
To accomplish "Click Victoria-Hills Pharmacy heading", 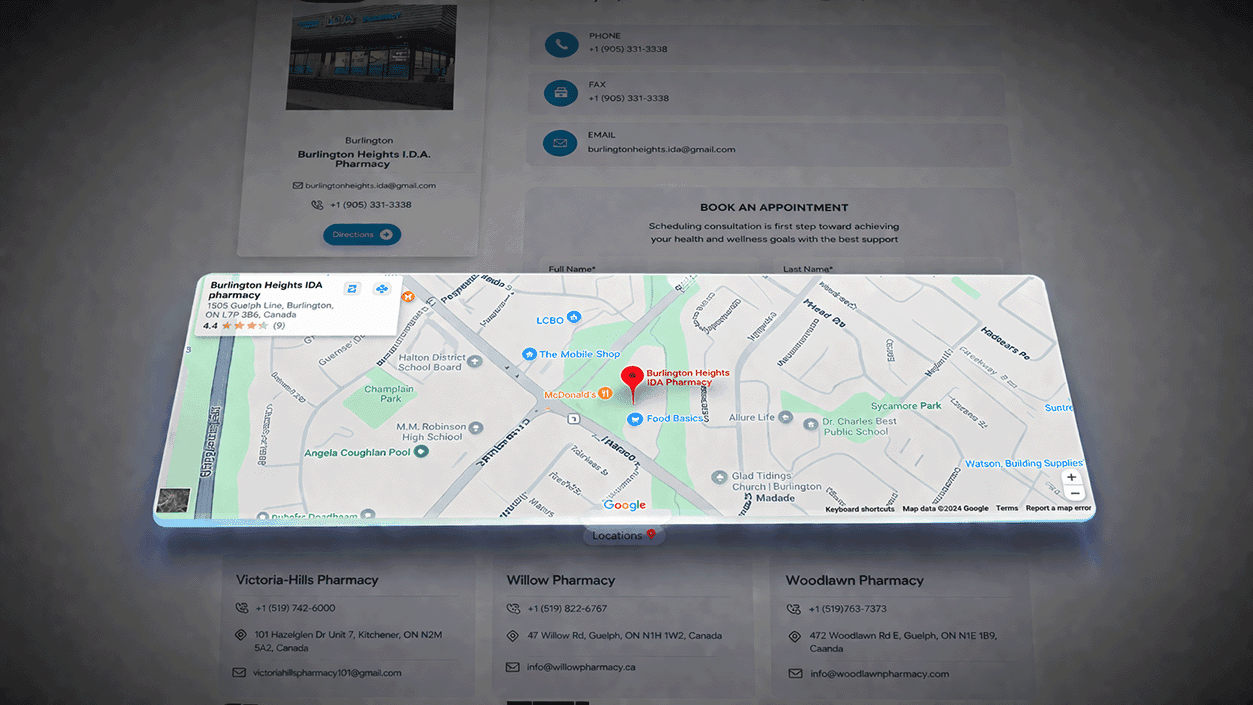I will tap(307, 580).
